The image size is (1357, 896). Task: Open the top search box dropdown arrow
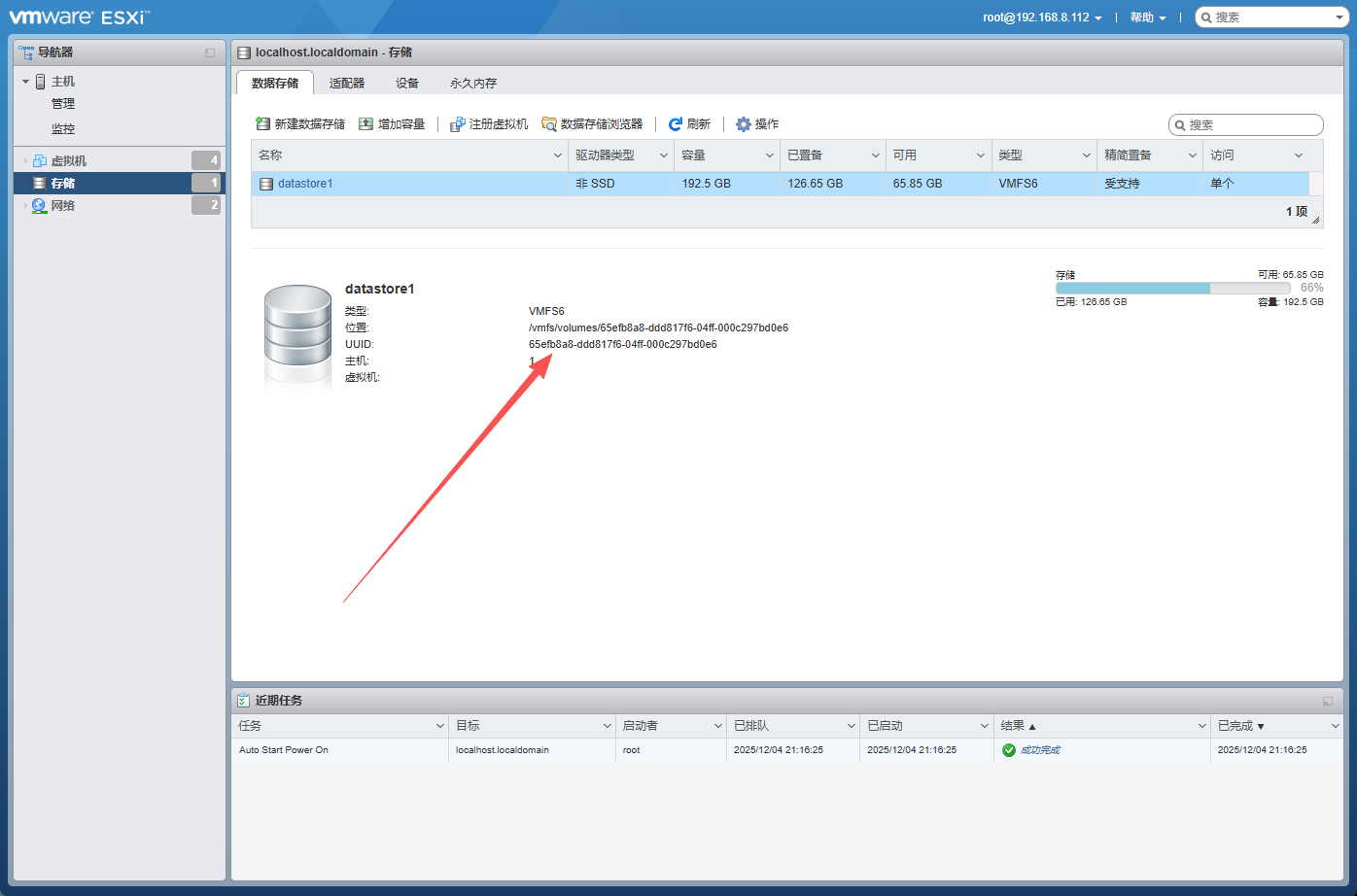click(x=1340, y=17)
